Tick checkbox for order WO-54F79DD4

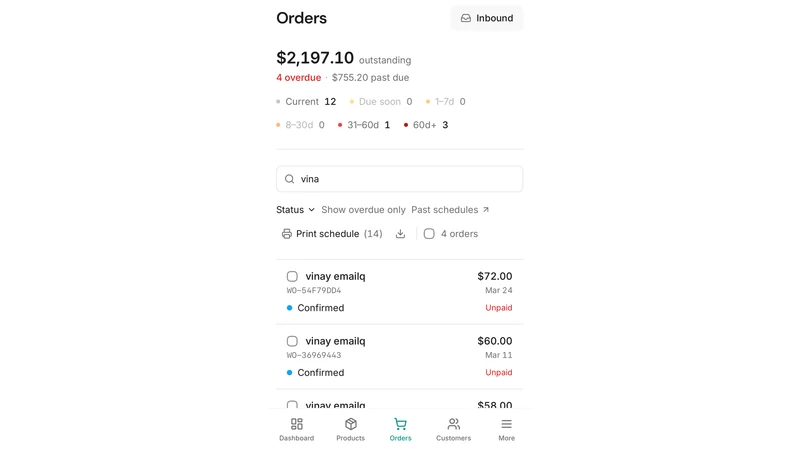coord(292,277)
